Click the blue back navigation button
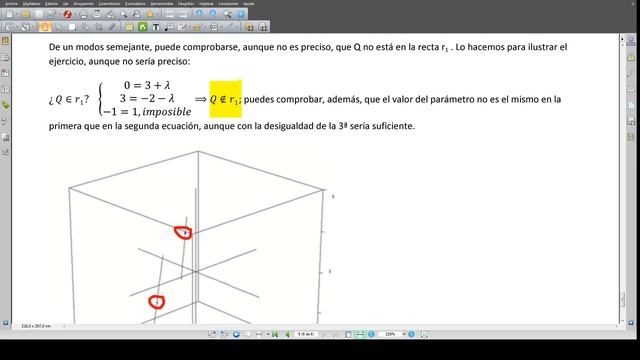The image size is (640, 360). pyautogui.click(x=236, y=334)
